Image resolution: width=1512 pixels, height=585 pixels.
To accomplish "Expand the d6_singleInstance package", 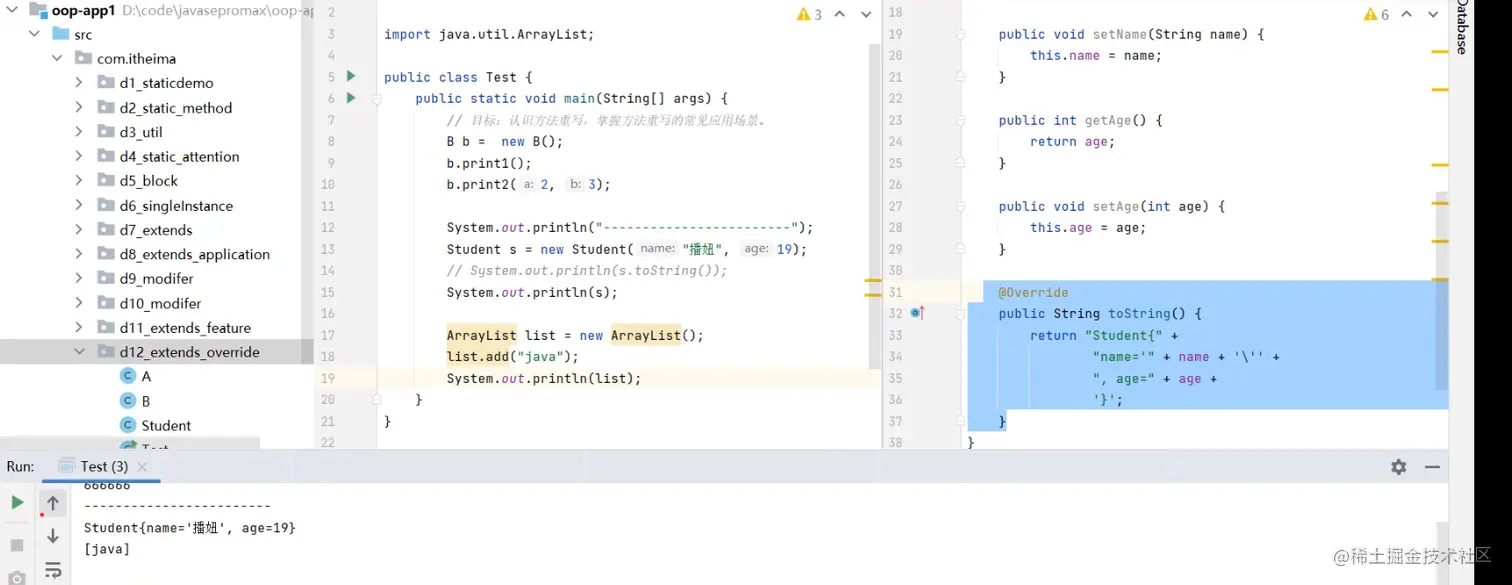I will 79,205.
